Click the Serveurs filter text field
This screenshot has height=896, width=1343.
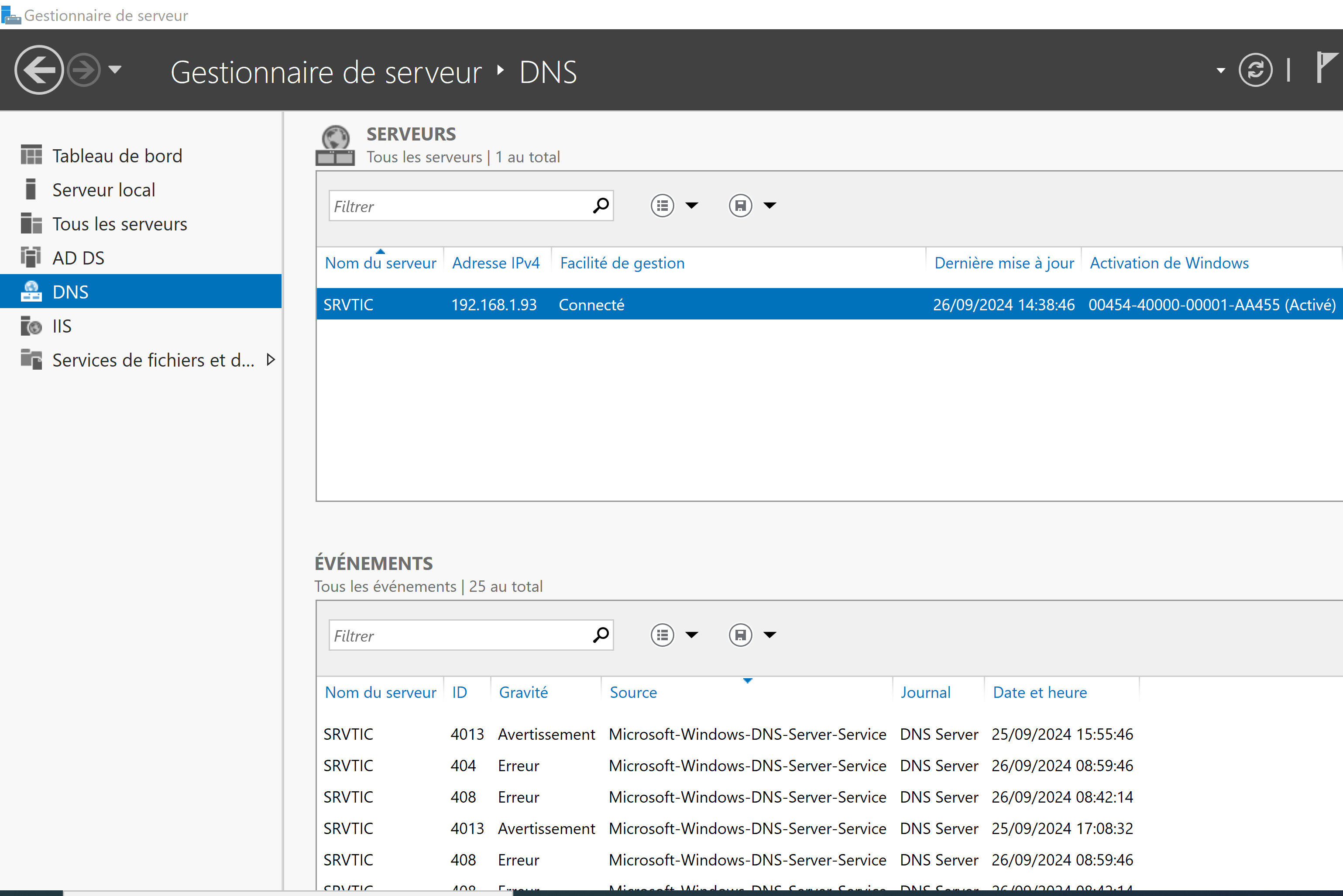pos(460,206)
